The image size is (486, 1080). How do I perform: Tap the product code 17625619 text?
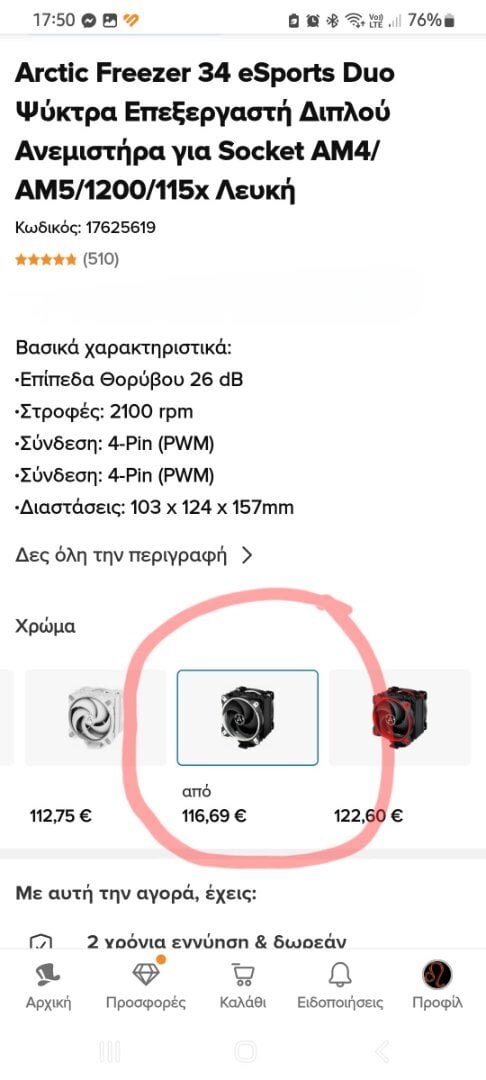click(120, 227)
